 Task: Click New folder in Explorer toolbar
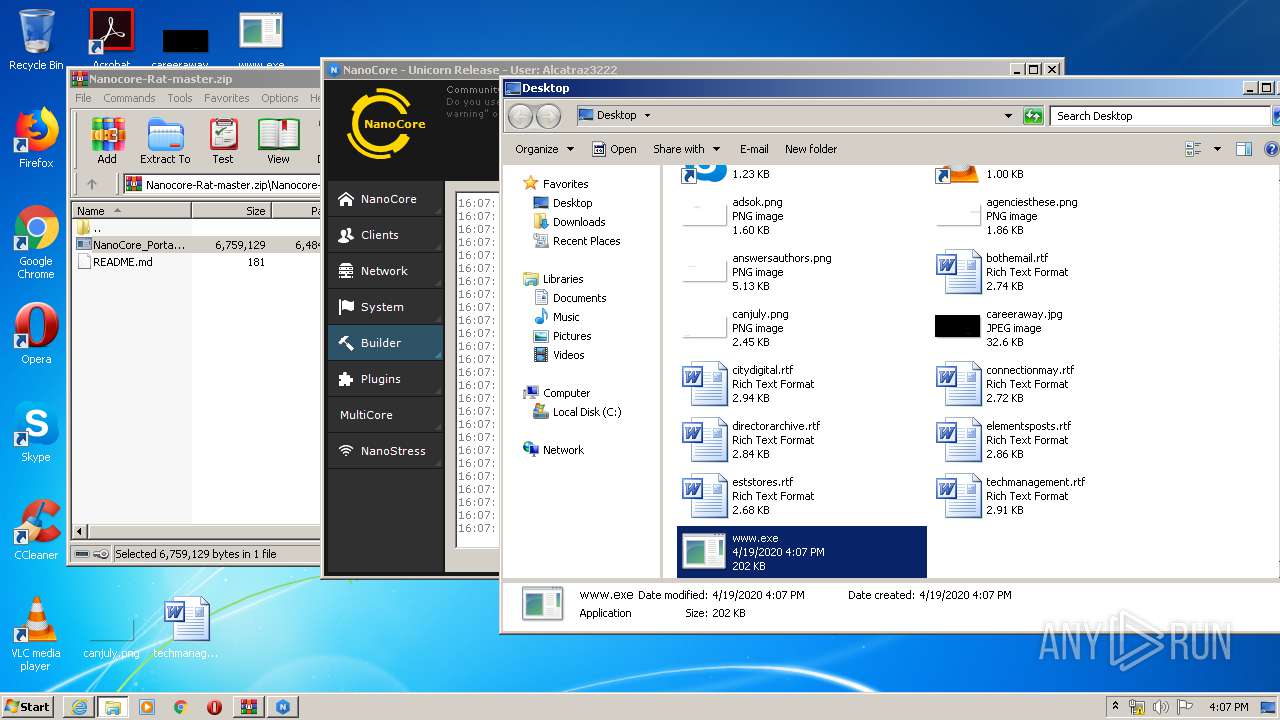pyautogui.click(x=811, y=149)
